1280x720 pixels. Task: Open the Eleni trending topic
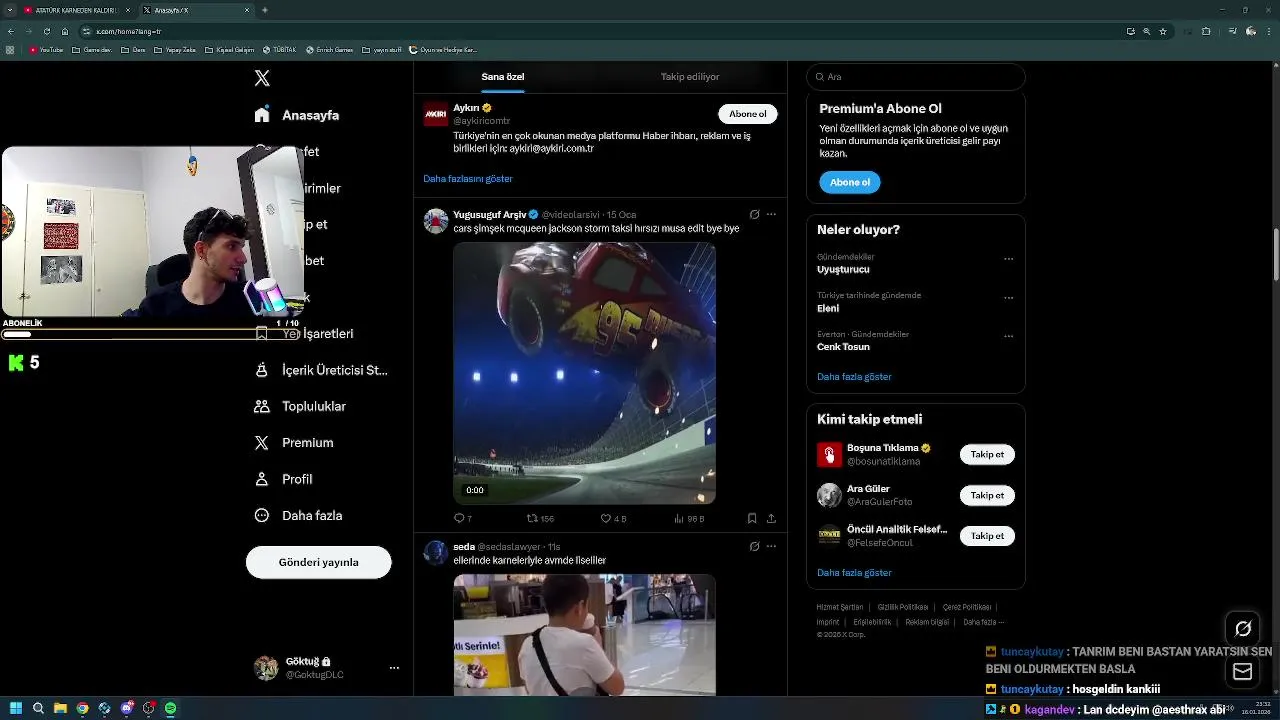[828, 309]
